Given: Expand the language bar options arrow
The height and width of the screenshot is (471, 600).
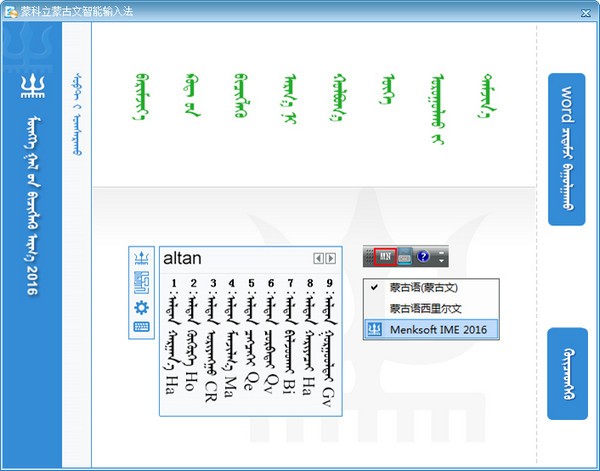Looking at the screenshot, I should [x=441, y=257].
